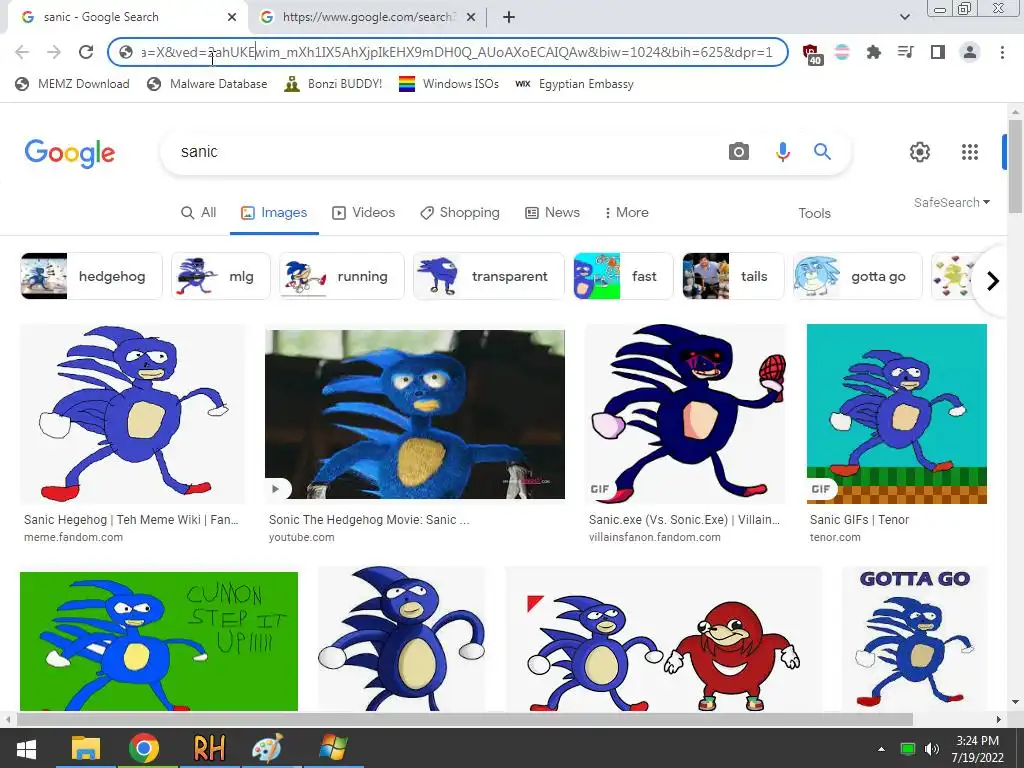The height and width of the screenshot is (768, 1024).
Task: Open the extensions puzzle piece menu
Action: [873, 52]
